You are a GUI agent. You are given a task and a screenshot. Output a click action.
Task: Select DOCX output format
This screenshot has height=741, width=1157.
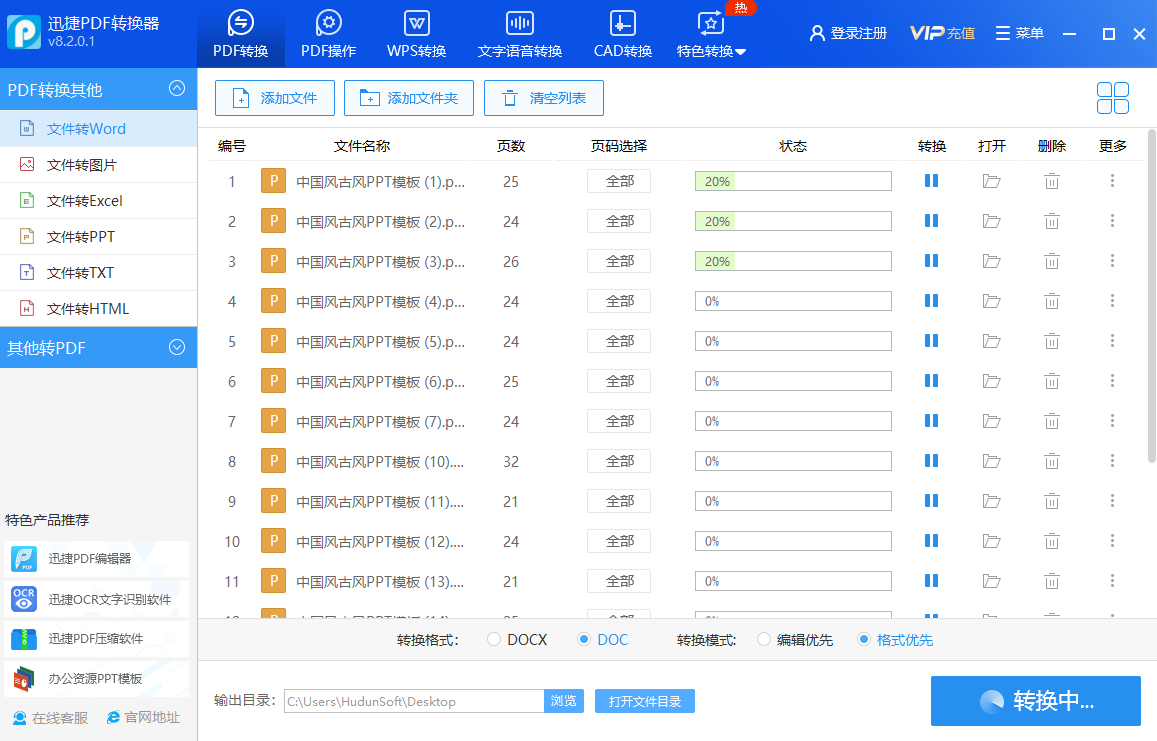point(494,640)
